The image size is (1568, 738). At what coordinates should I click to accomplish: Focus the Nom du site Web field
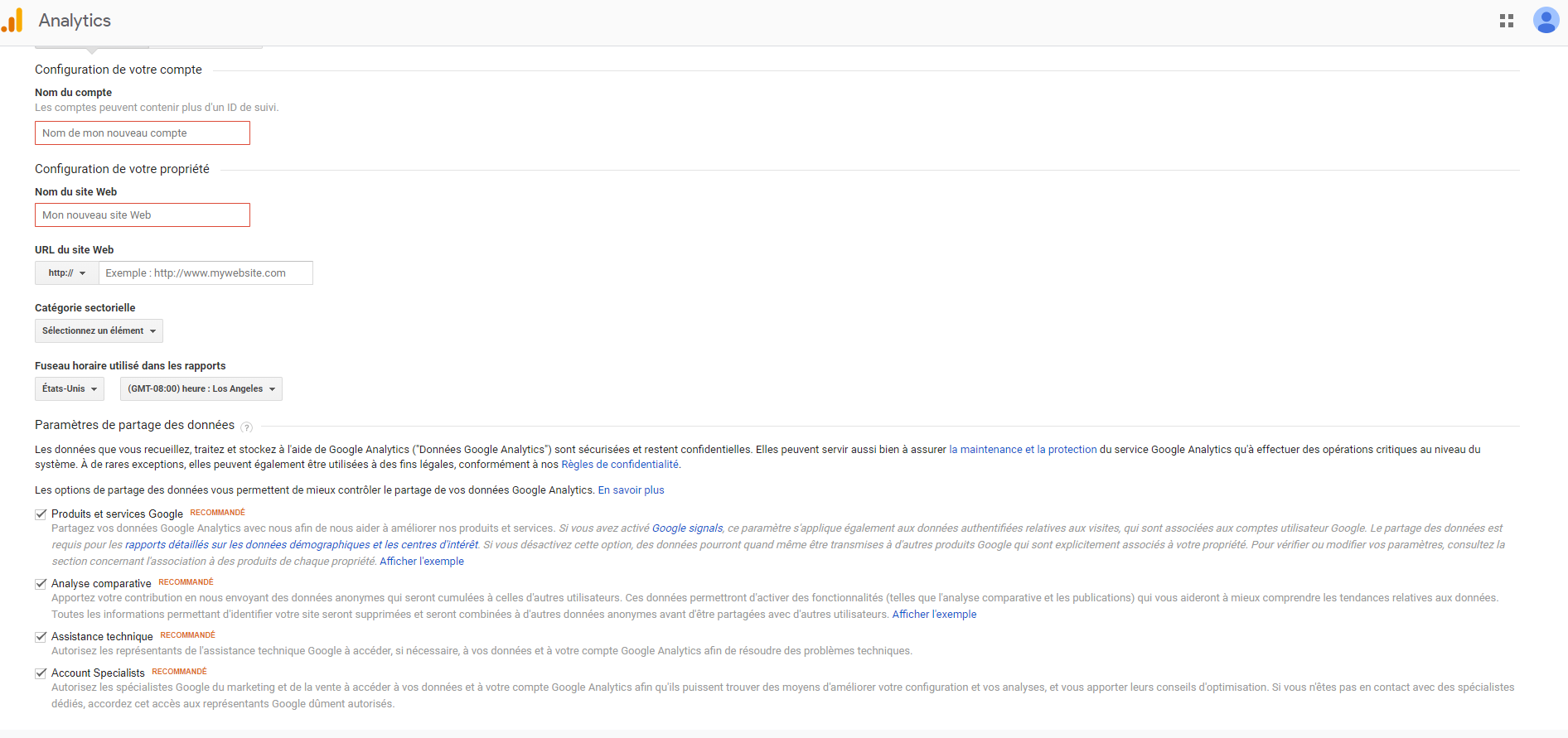[143, 215]
